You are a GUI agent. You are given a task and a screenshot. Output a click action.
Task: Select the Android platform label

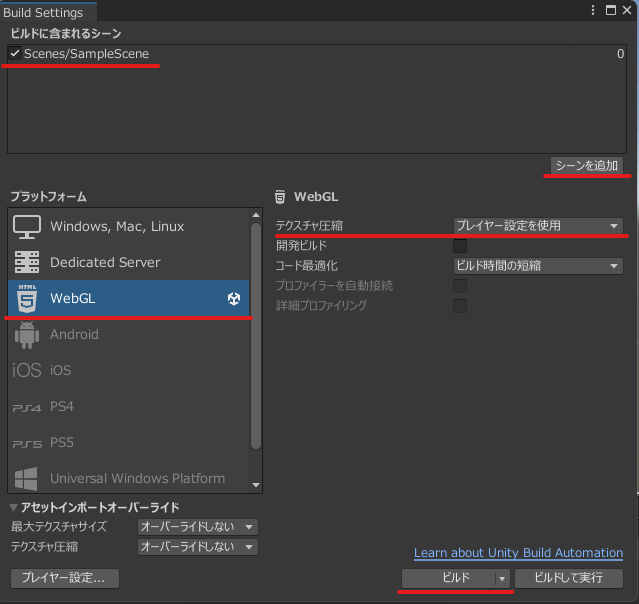pos(74,335)
